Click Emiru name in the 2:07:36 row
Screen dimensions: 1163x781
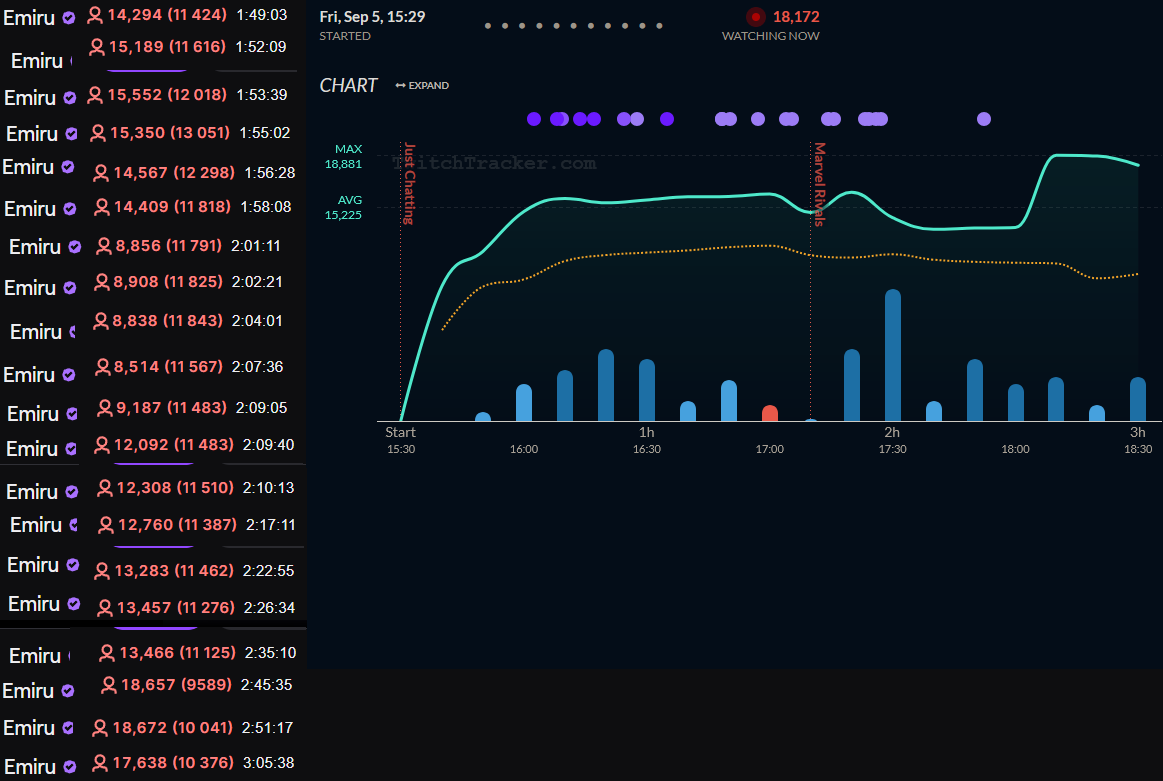point(30,375)
